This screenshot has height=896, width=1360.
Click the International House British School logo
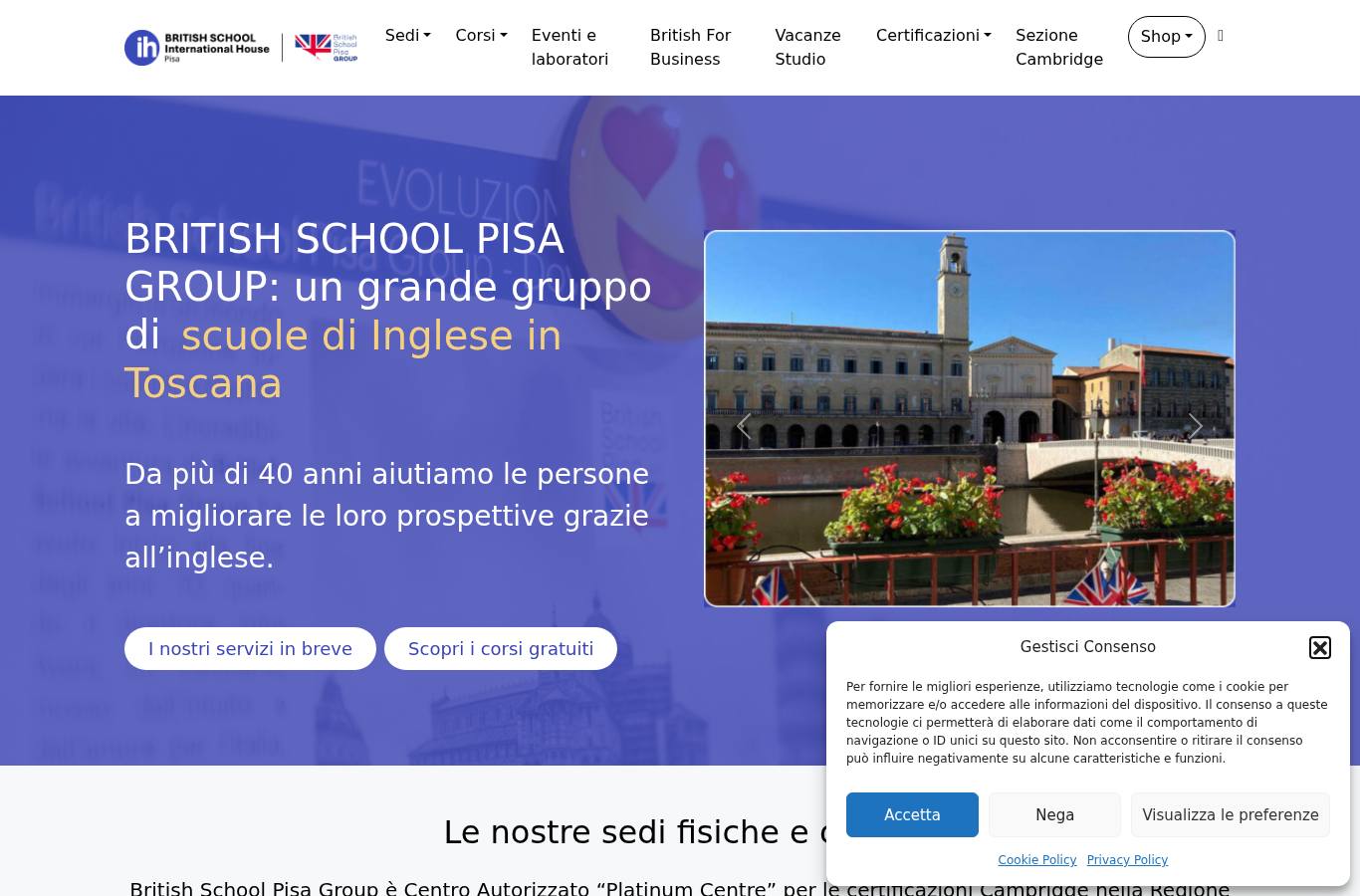click(x=197, y=47)
